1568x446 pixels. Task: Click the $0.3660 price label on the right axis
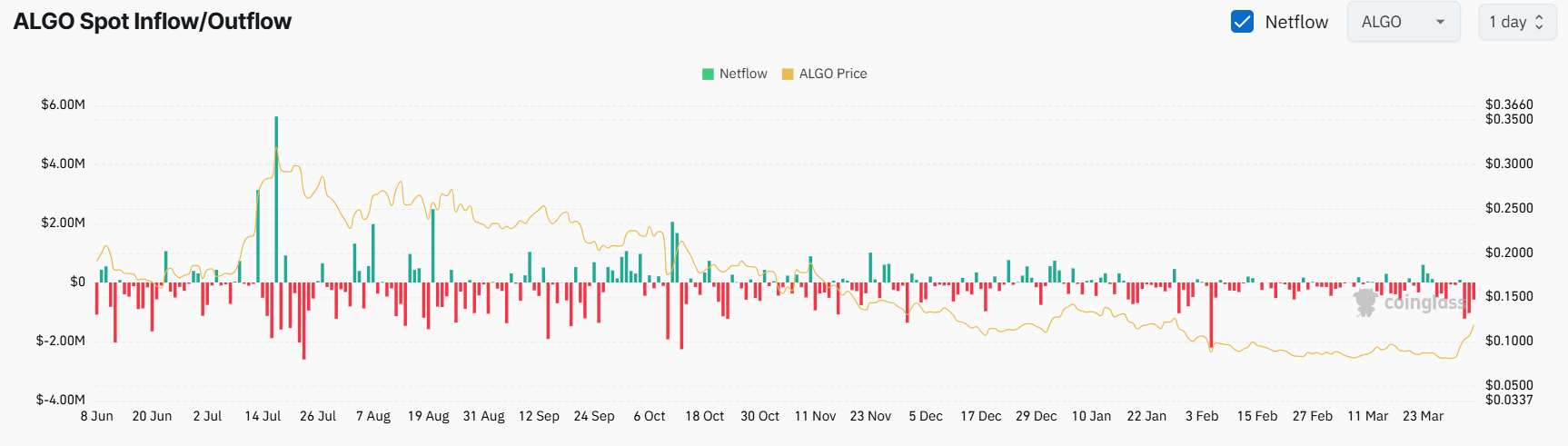(1509, 104)
